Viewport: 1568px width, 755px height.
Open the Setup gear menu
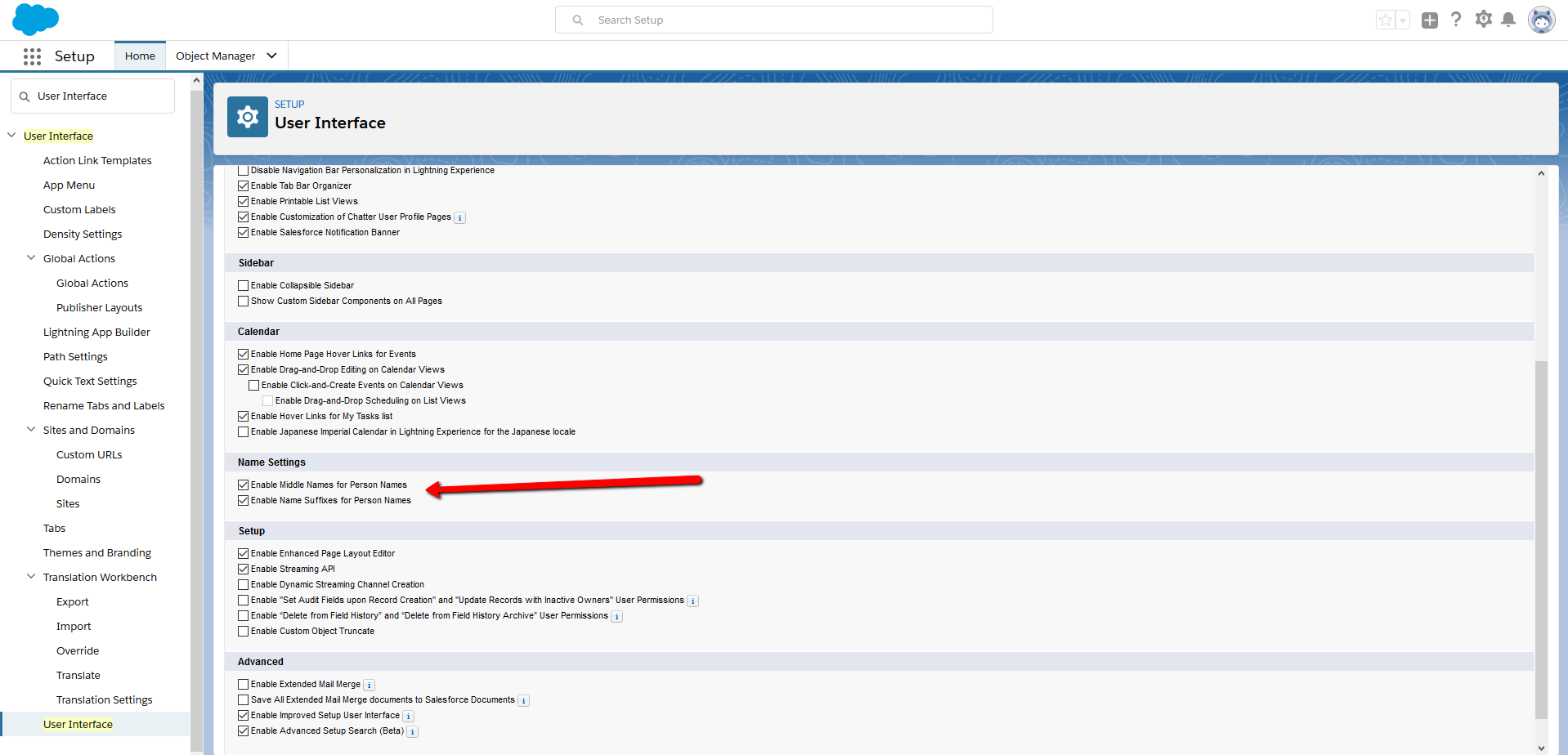point(1483,20)
